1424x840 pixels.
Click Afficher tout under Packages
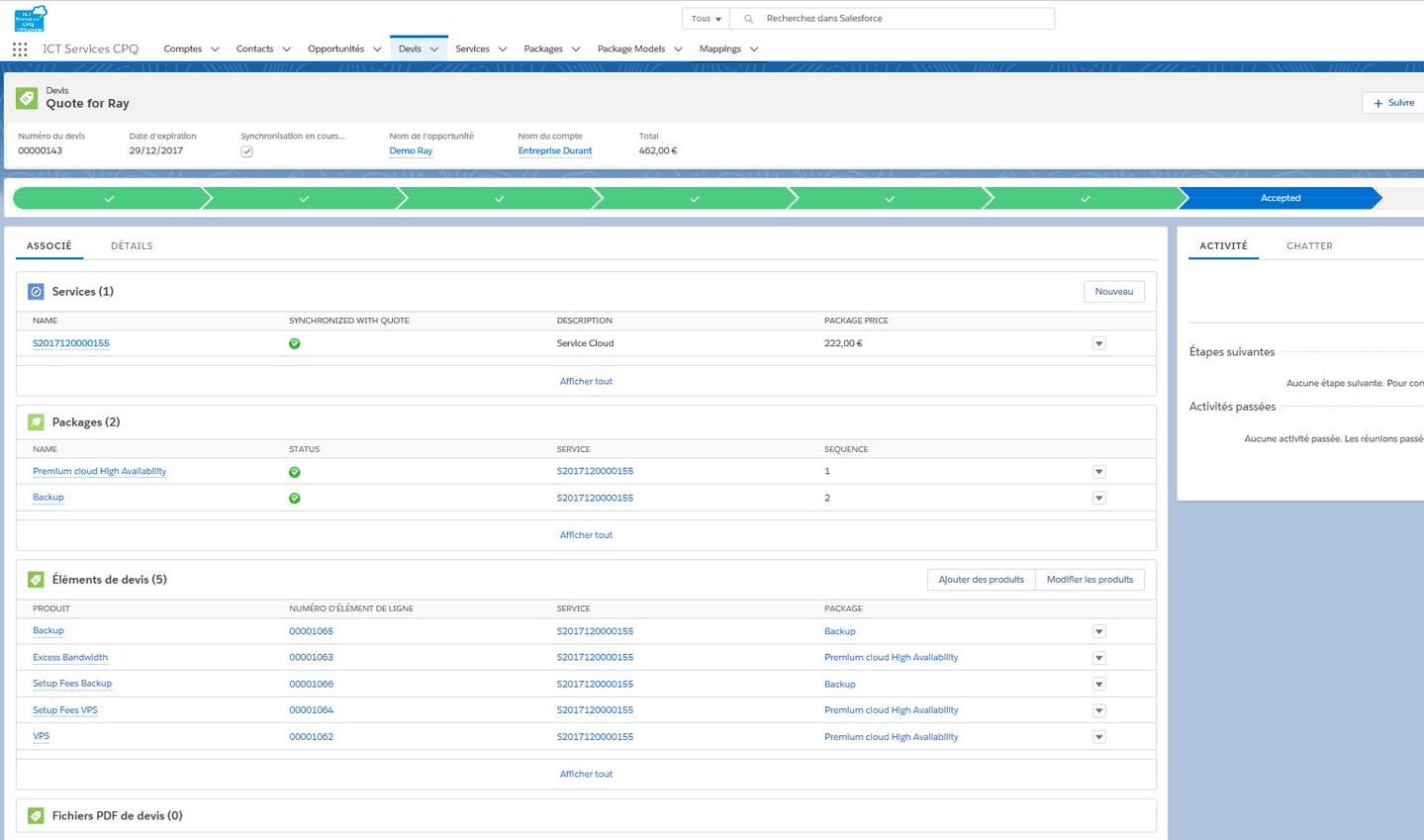pyautogui.click(x=586, y=535)
